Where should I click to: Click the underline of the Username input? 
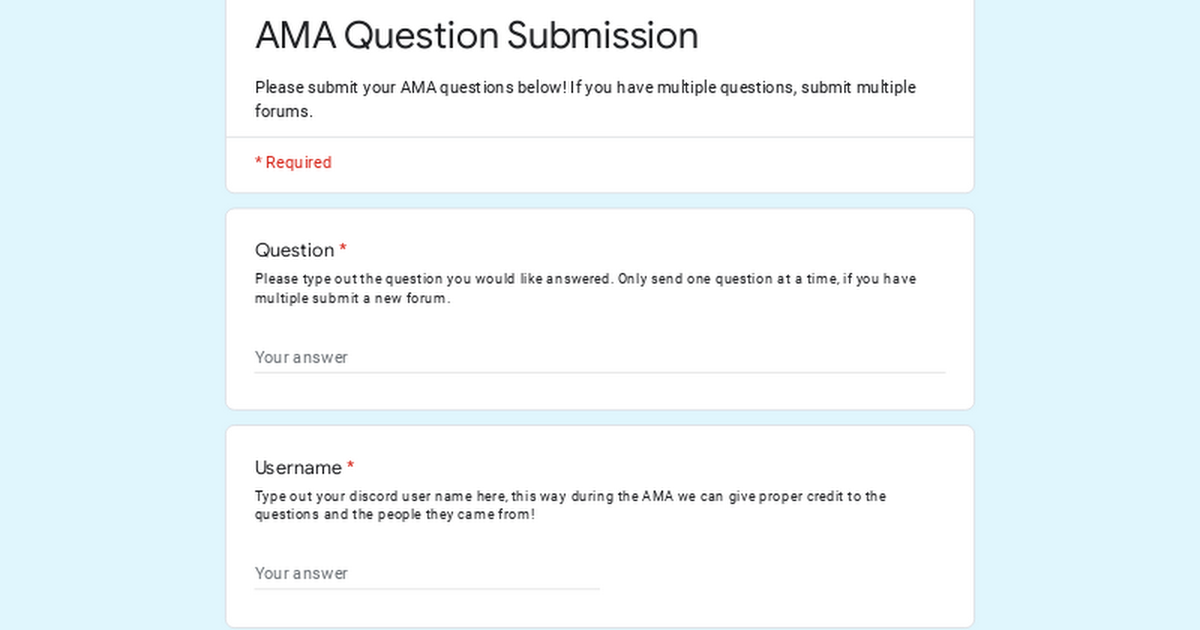[x=427, y=589]
